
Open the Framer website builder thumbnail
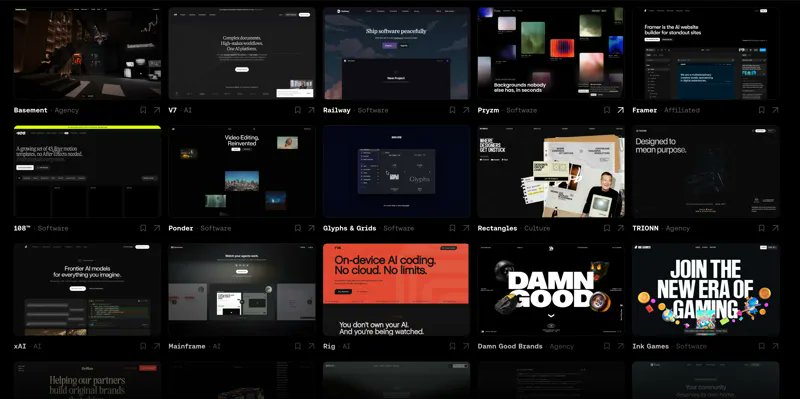706,53
